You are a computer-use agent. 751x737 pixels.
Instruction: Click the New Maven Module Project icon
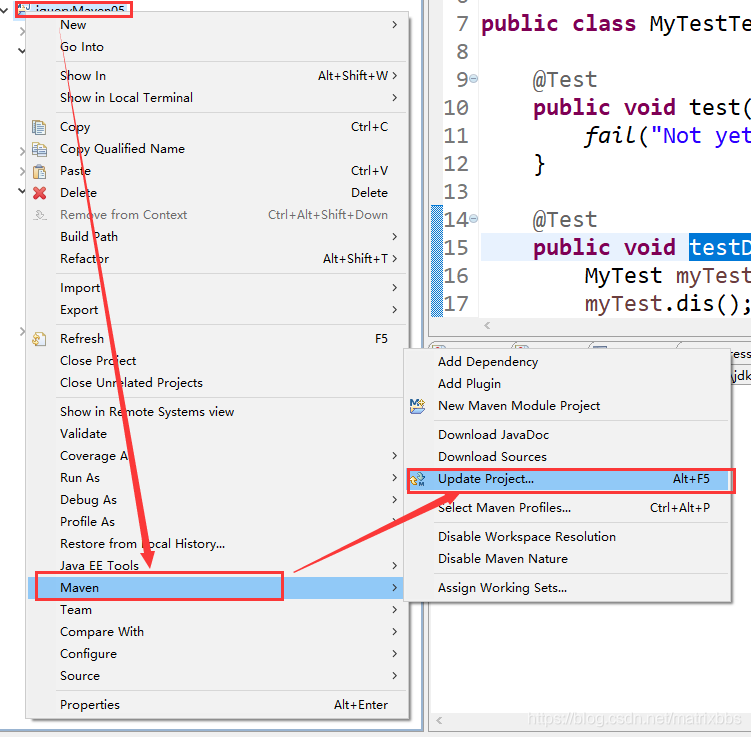coord(417,406)
